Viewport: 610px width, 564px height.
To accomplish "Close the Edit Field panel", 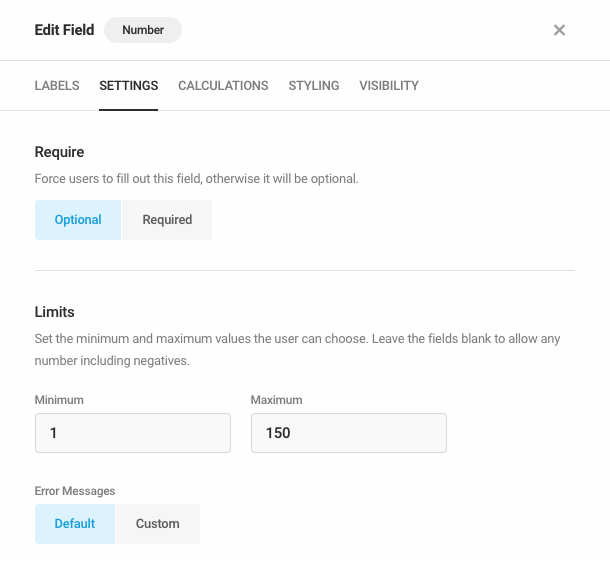I will click(559, 30).
